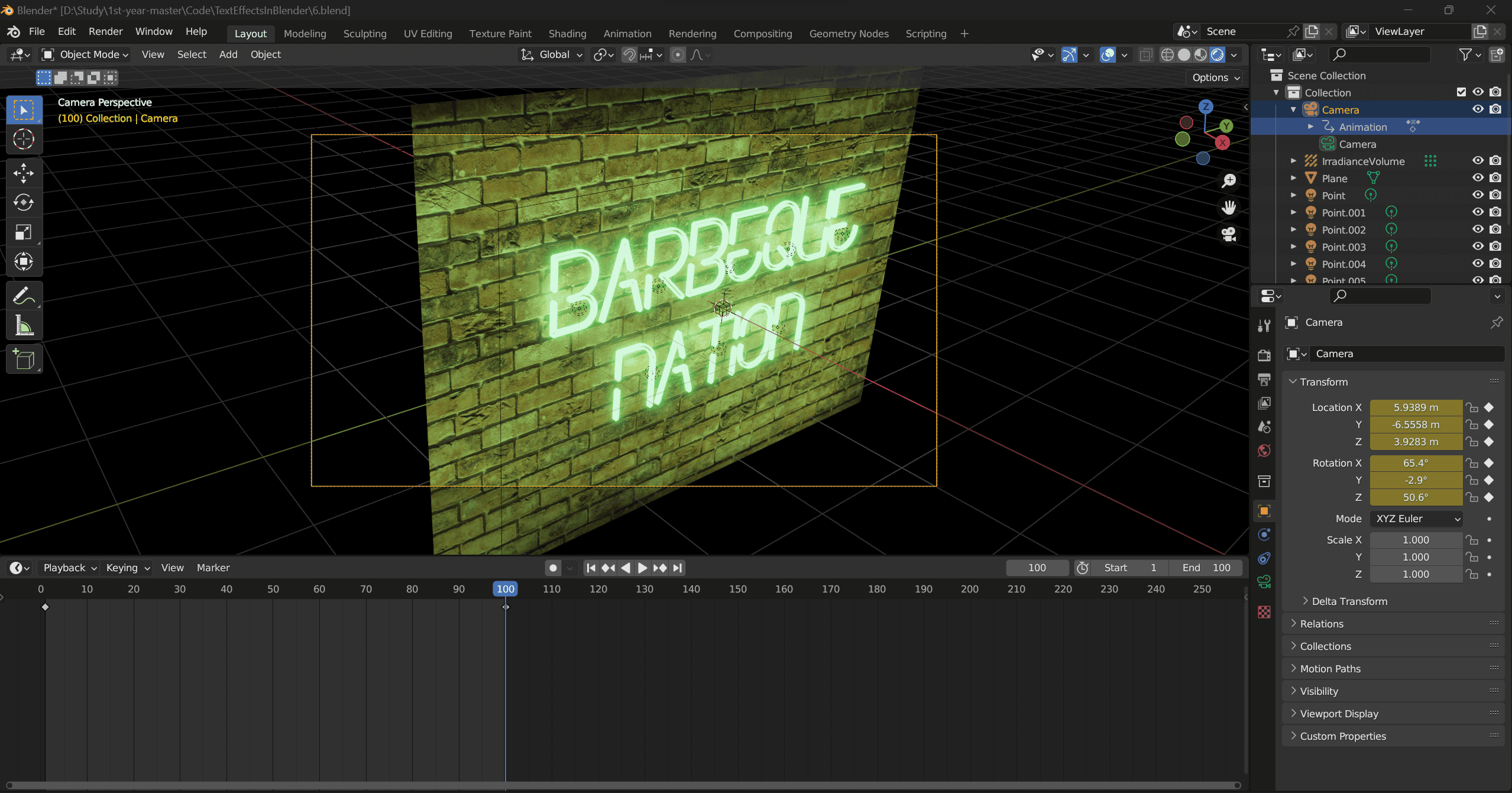Hide the IrradianceVolume in viewport
Screen dimensions: 1512x793
[1478, 161]
